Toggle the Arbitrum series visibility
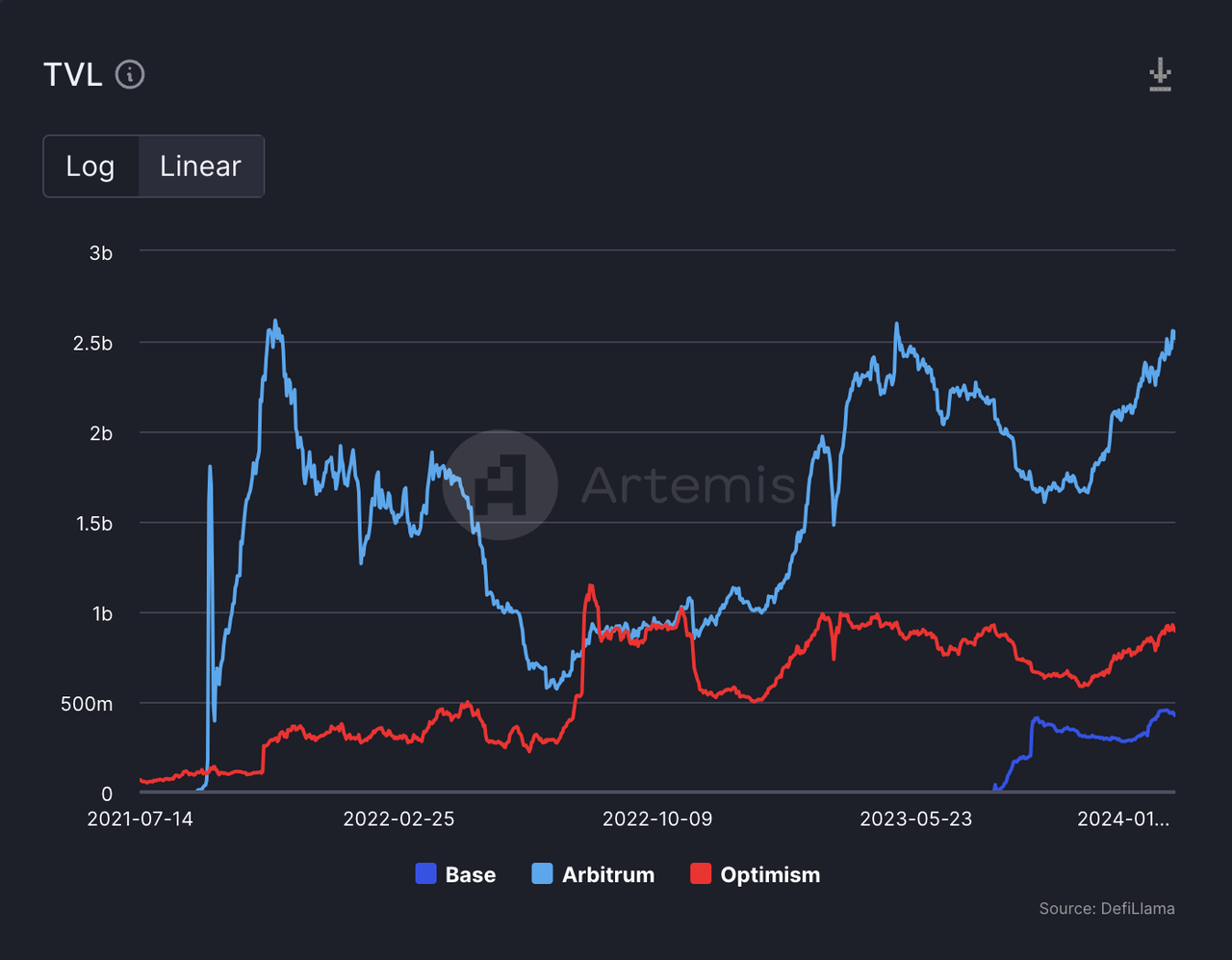Viewport: 1232px width, 960px height. tap(593, 874)
